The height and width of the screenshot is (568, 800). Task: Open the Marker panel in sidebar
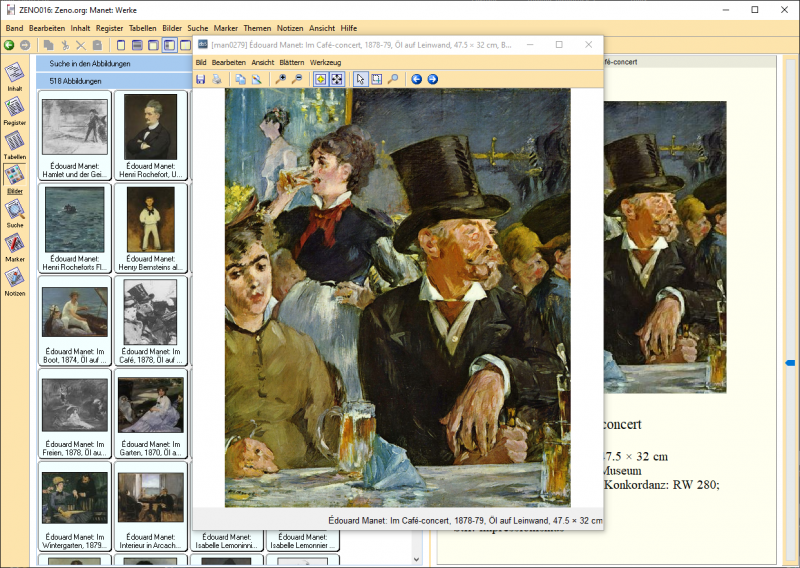[x=15, y=246]
